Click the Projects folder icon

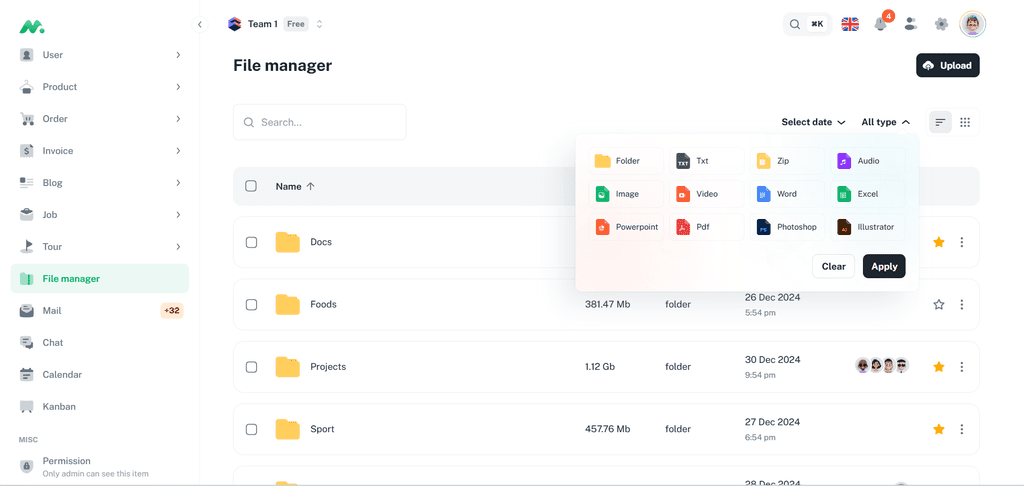[287, 367]
